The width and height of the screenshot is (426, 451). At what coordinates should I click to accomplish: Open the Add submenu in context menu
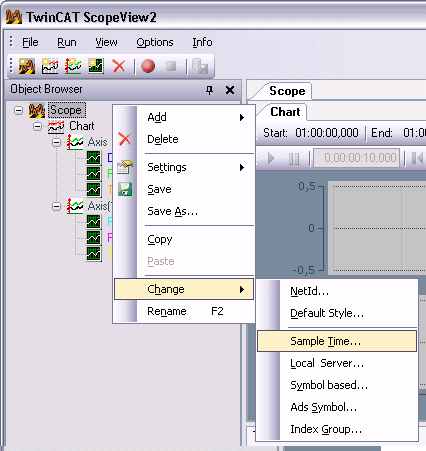(x=184, y=117)
